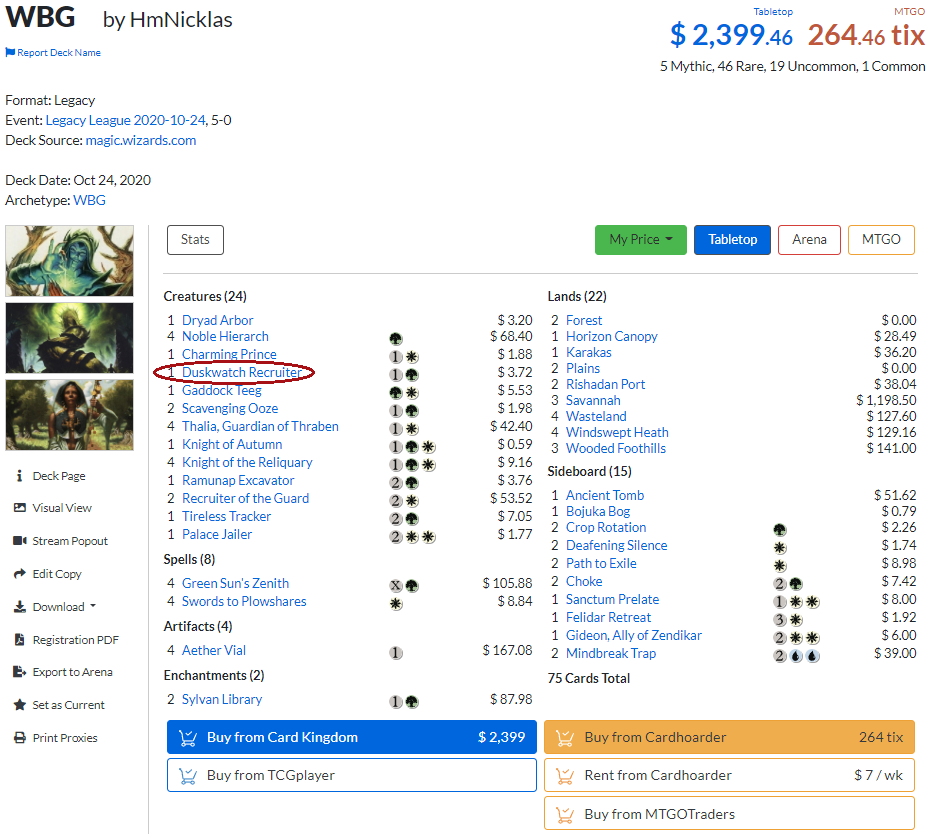Image resolution: width=934 pixels, height=834 pixels.
Task: Click the green mana symbol beside Noble Hierarch
Action: pyautogui.click(x=396, y=339)
